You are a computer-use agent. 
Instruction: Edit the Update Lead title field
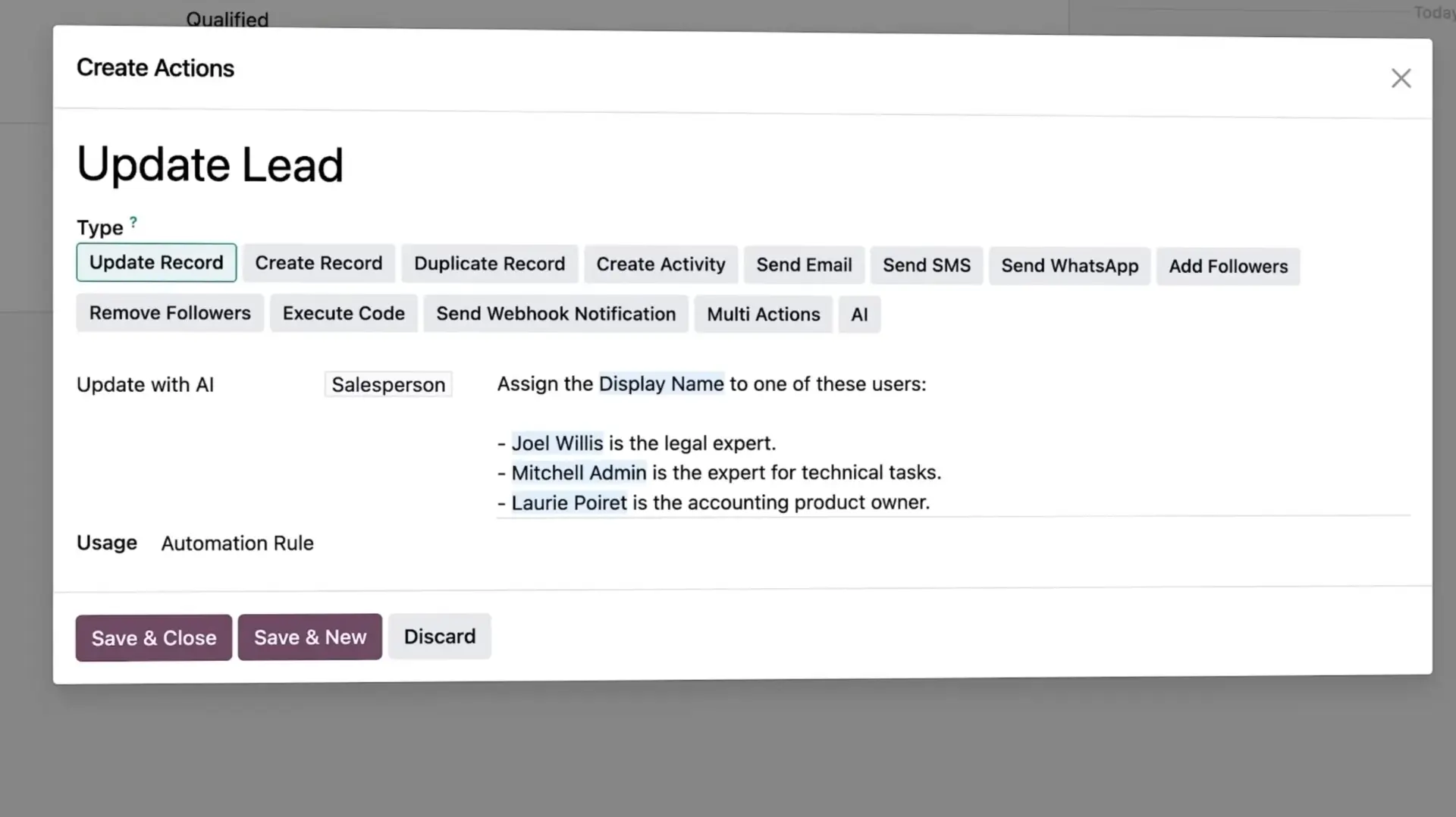(210, 164)
